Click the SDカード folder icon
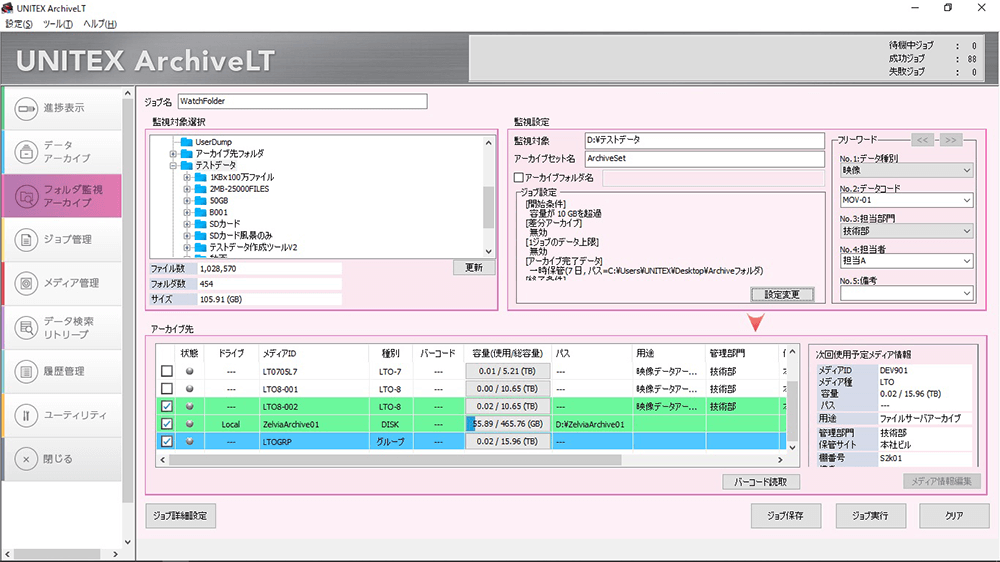Screen dimensions: 1000x562 point(200,224)
